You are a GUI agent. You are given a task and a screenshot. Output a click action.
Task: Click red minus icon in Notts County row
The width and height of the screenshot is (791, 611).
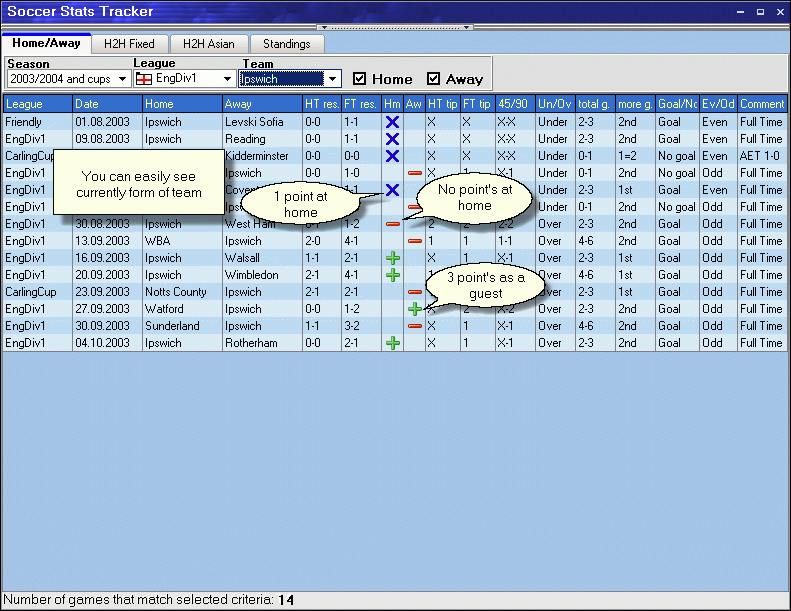point(414,292)
